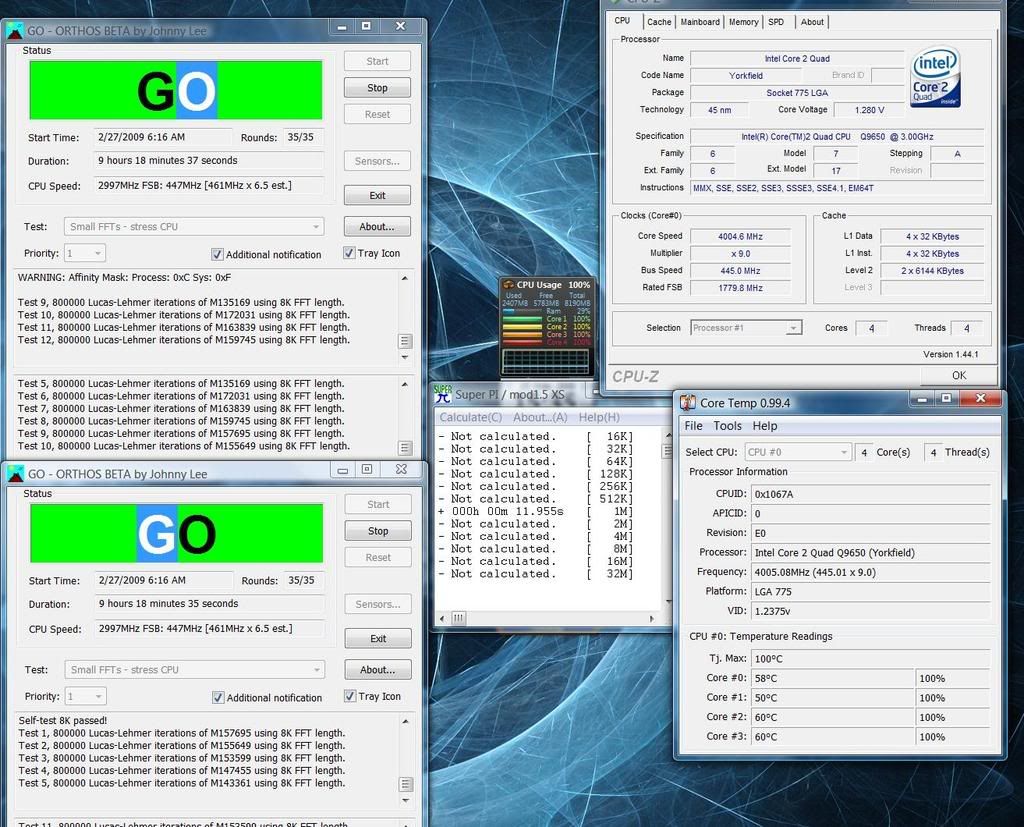Click green GO status bar in bottom ORTHOS
The height and width of the screenshot is (827, 1024).
pos(176,533)
